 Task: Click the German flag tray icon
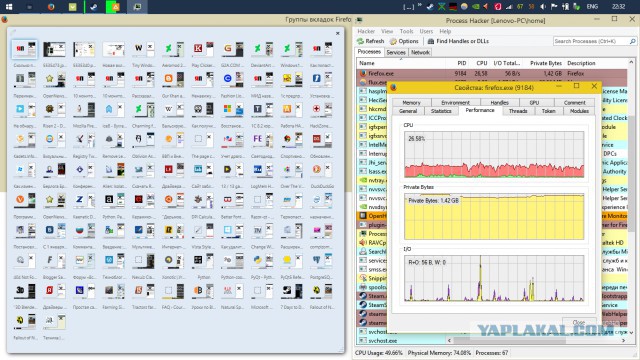pyautogui.click(x=453, y=7)
